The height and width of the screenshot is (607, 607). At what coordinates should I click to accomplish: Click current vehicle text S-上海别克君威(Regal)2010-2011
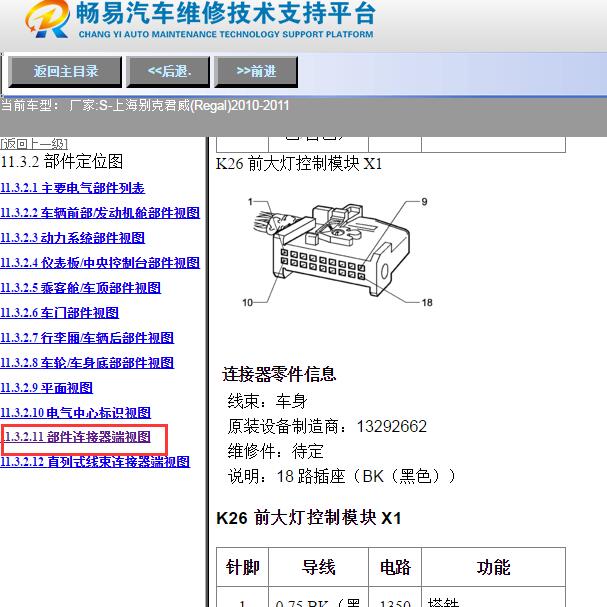pos(194,105)
